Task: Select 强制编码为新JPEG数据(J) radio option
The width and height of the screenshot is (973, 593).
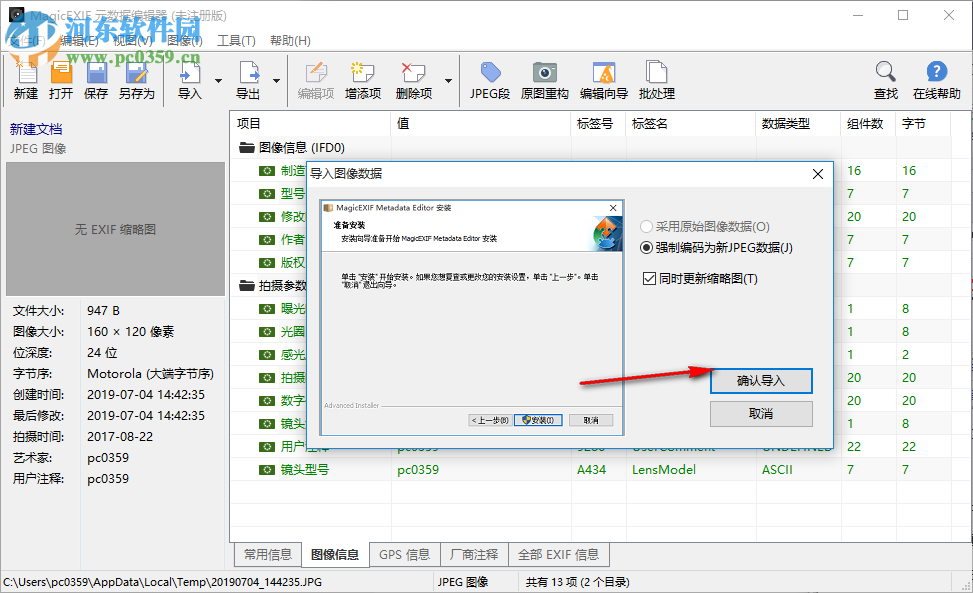Action: coord(716,247)
